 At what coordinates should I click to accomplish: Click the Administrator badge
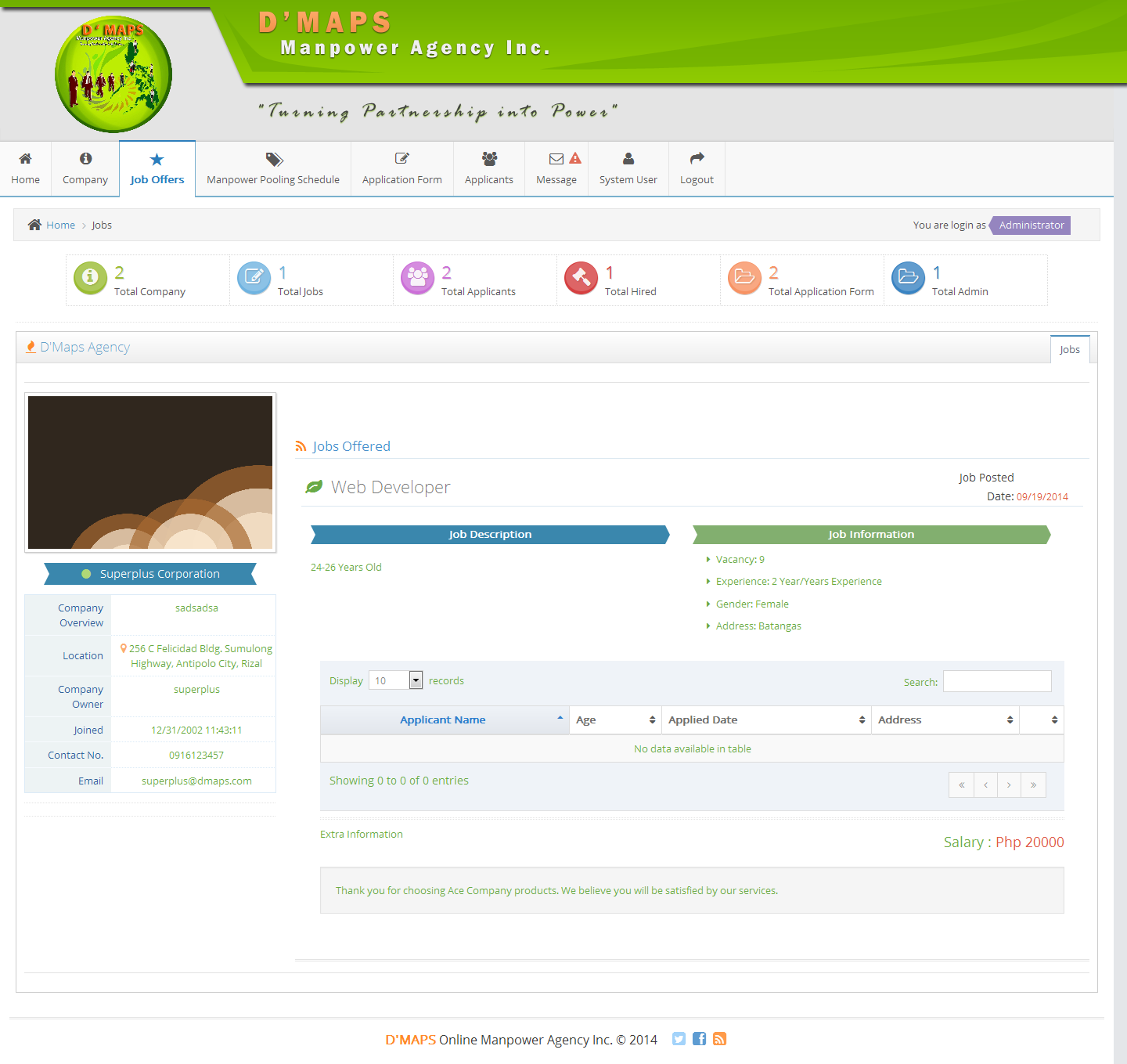[1030, 225]
